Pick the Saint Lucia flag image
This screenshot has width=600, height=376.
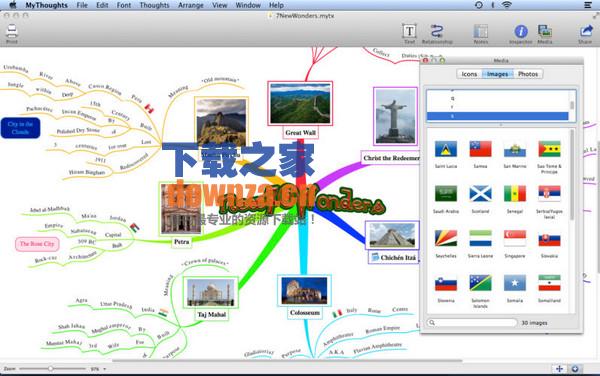[x=446, y=149]
